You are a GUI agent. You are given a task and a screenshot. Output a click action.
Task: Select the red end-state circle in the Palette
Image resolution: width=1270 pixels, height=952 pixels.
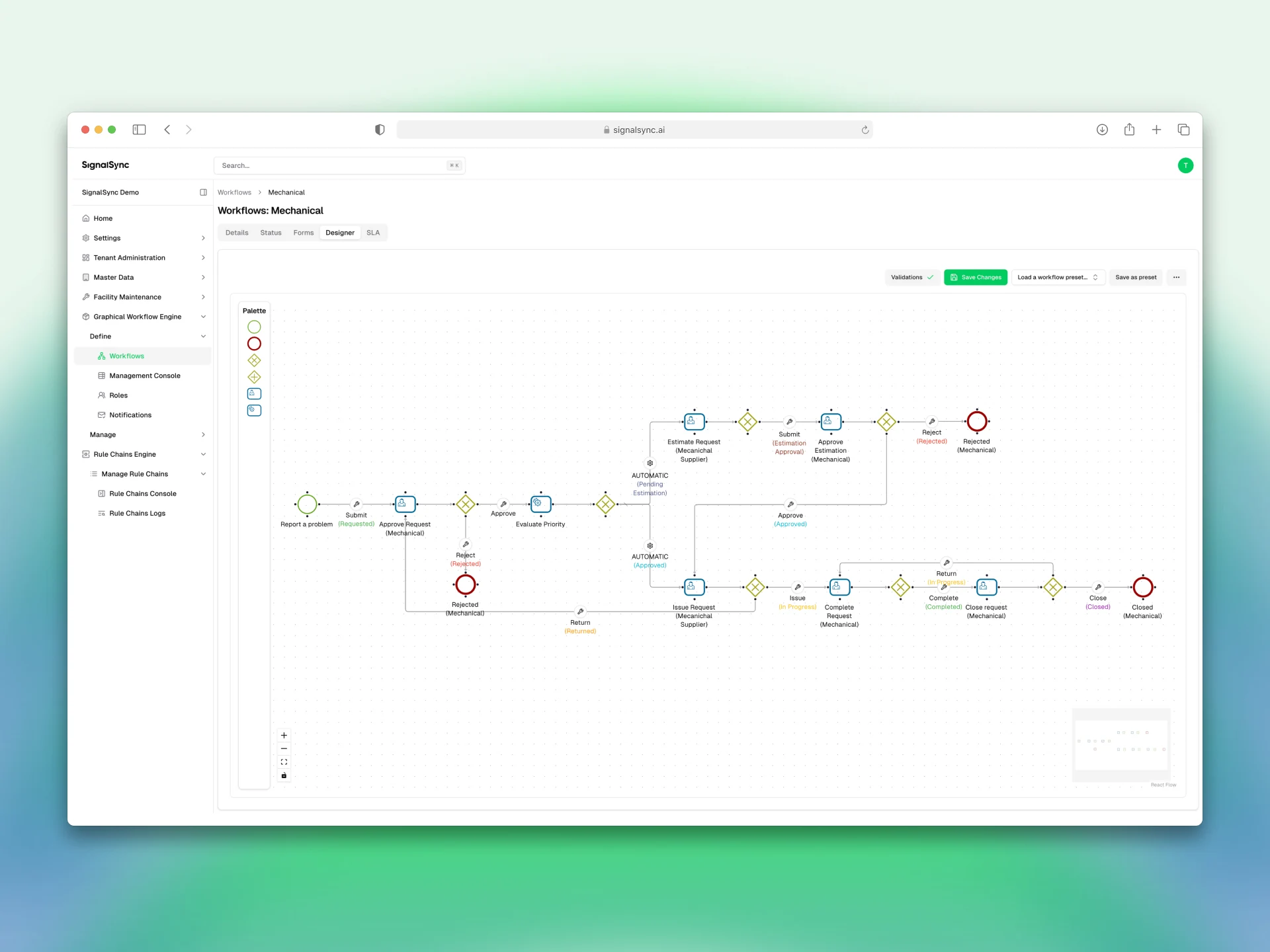[x=254, y=343]
